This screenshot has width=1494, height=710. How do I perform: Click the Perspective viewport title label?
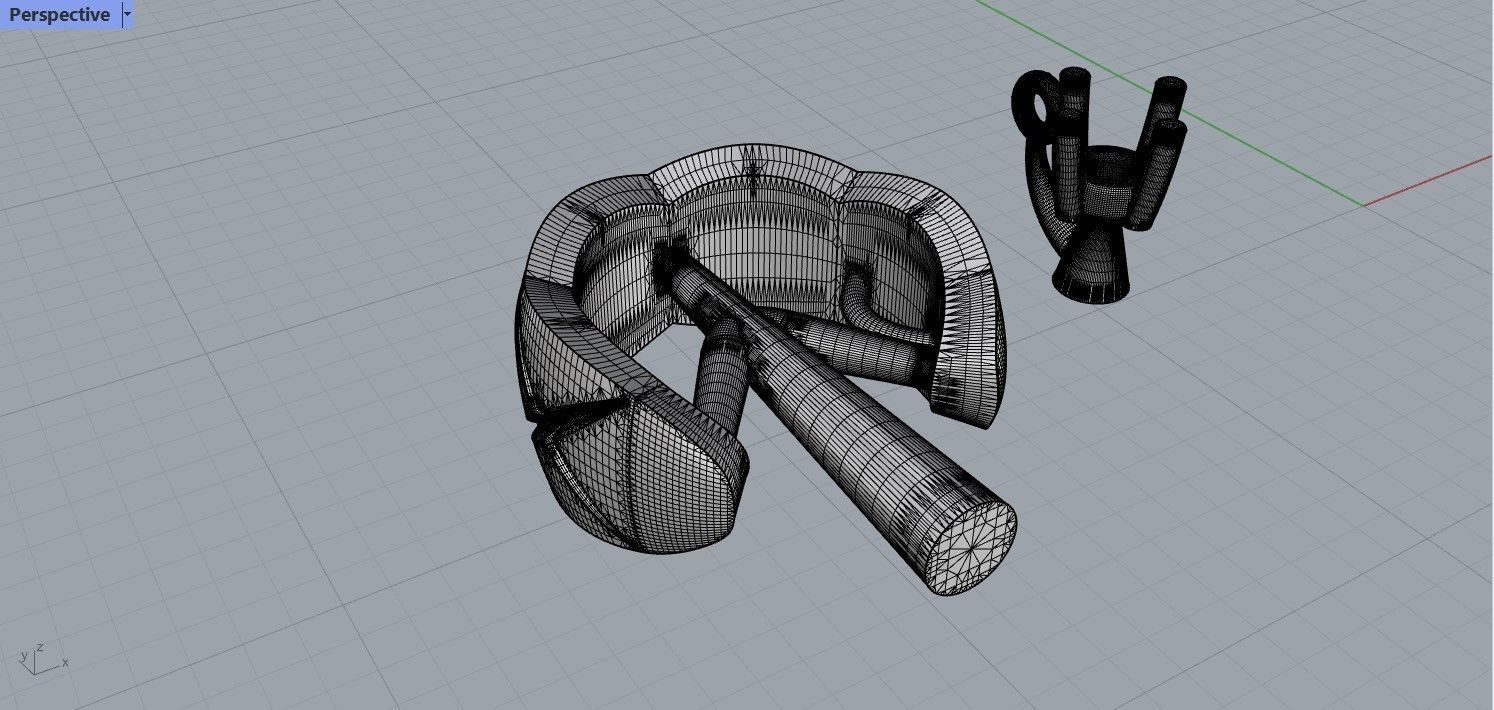60,14
